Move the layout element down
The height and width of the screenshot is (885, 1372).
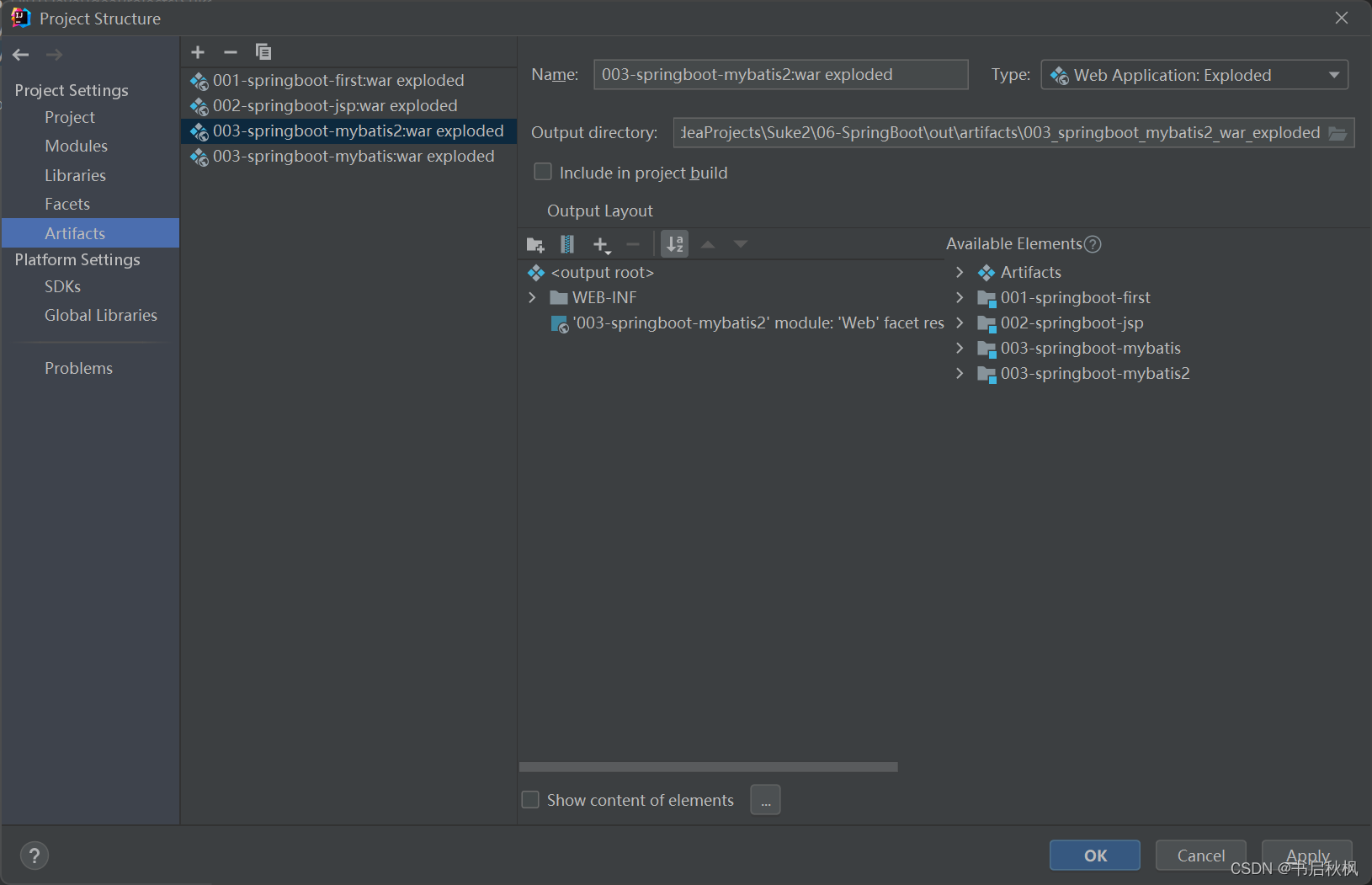[x=741, y=244]
